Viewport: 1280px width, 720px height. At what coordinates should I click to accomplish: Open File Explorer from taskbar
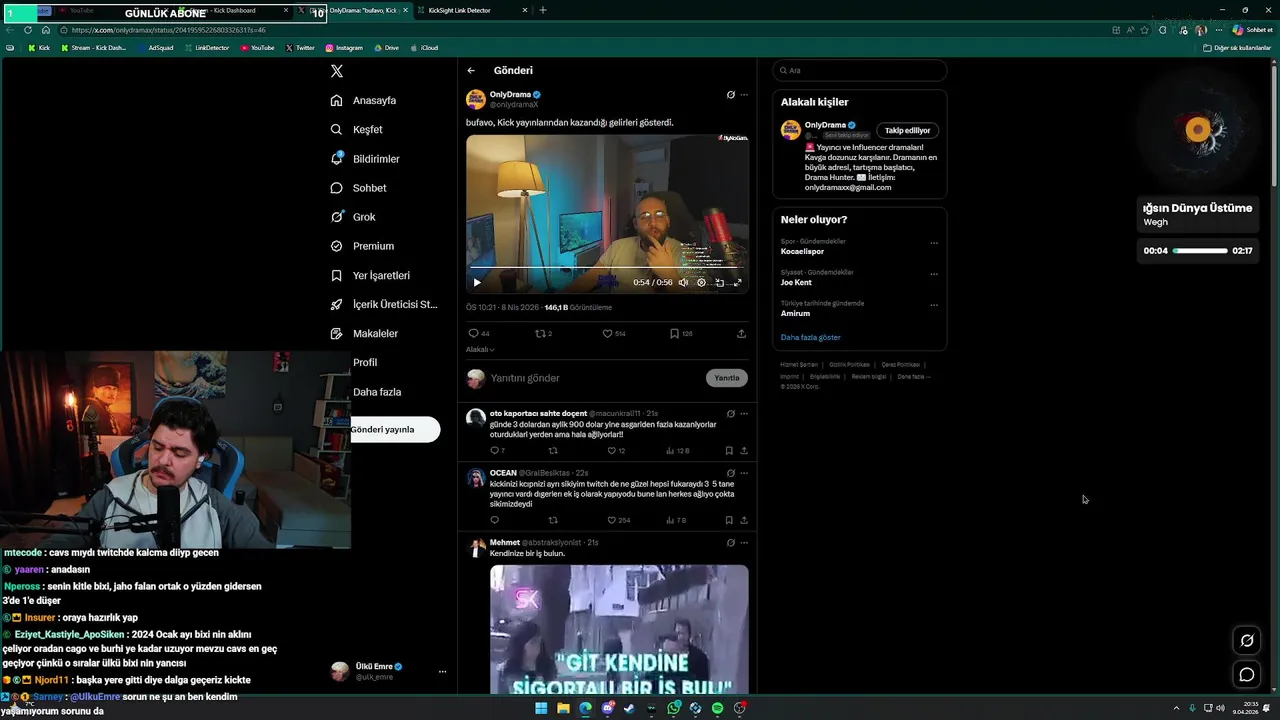pyautogui.click(x=563, y=708)
